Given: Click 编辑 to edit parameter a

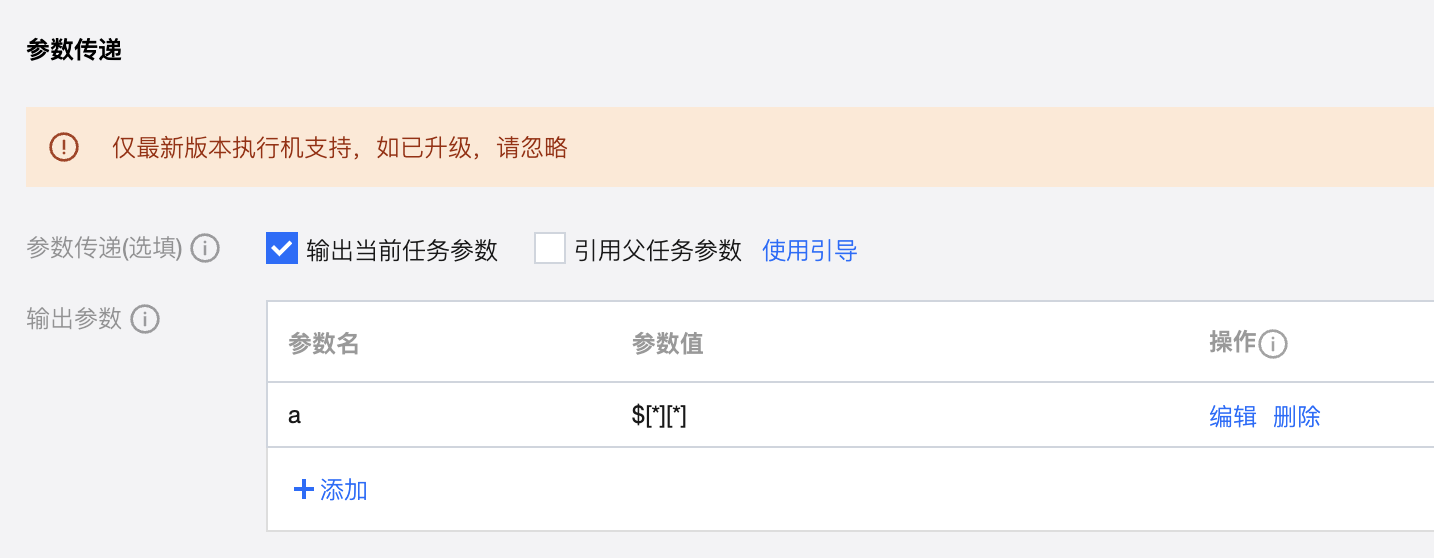Looking at the screenshot, I should point(1232,416).
